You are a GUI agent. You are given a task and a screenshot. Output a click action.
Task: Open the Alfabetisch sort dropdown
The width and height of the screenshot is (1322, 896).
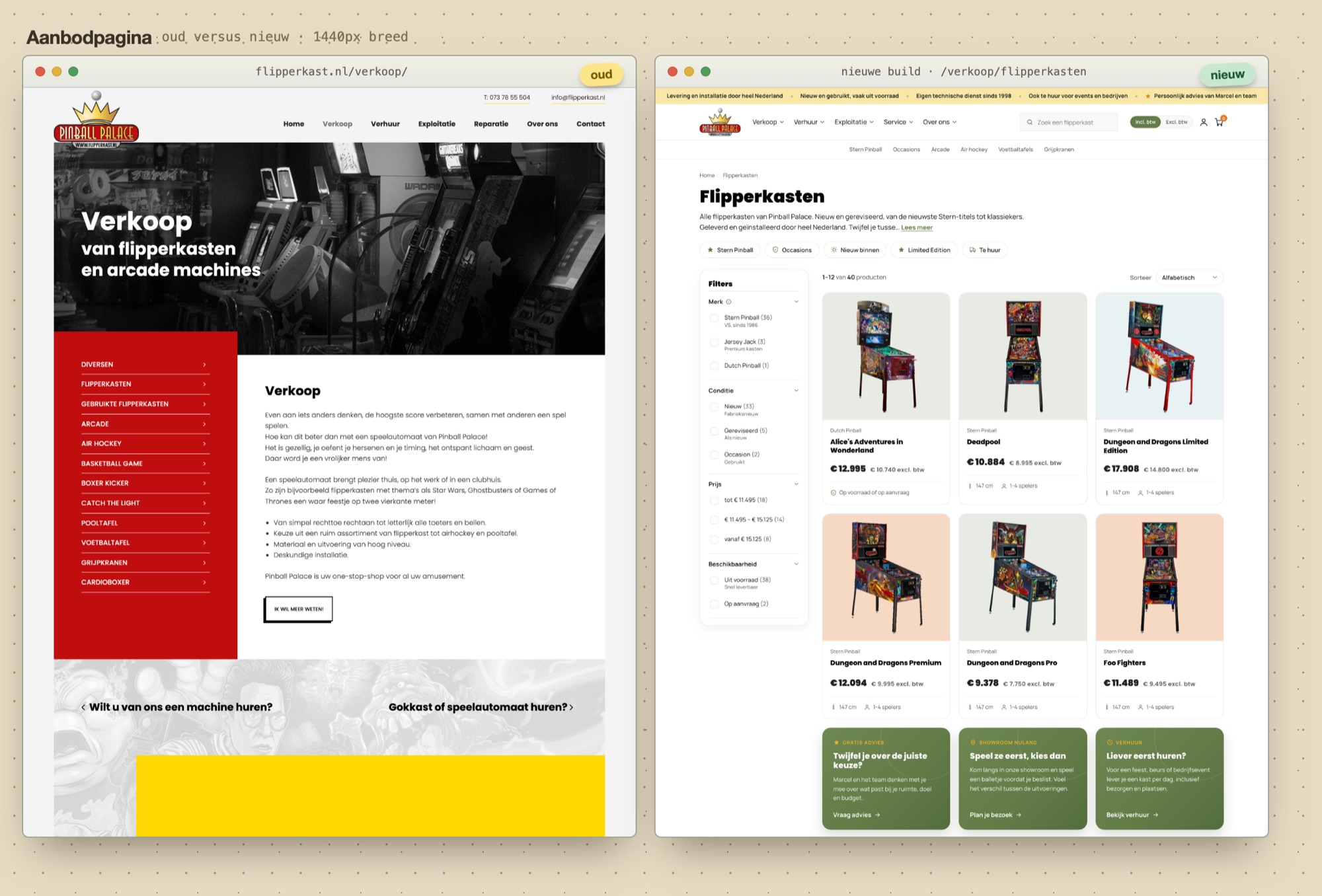[x=1189, y=278]
